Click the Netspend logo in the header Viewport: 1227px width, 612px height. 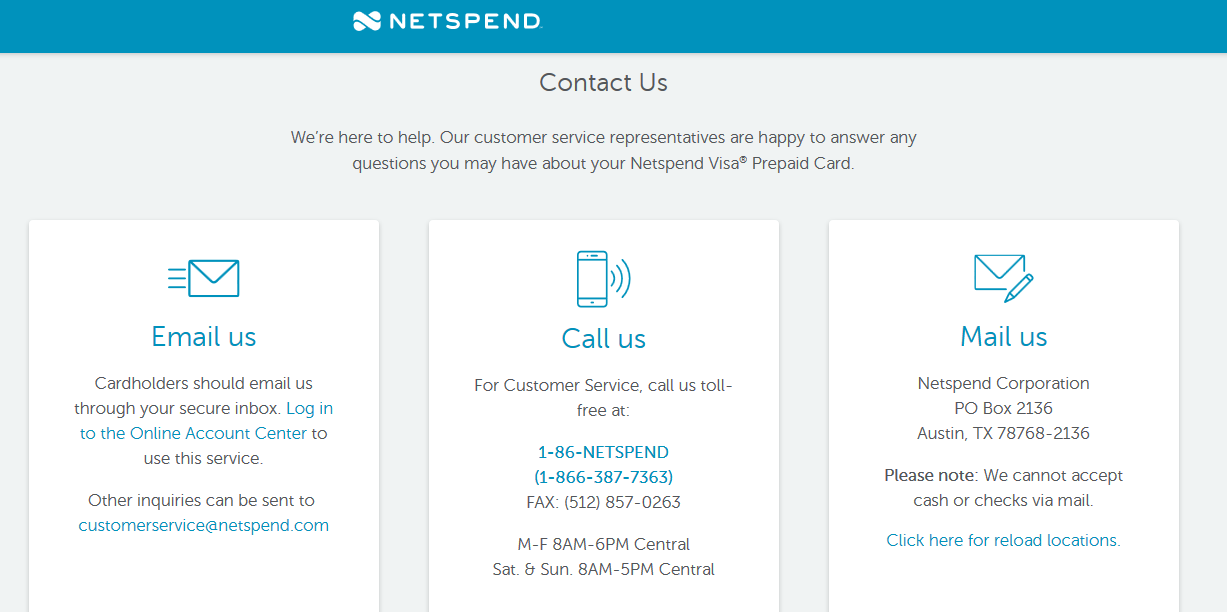(447, 21)
